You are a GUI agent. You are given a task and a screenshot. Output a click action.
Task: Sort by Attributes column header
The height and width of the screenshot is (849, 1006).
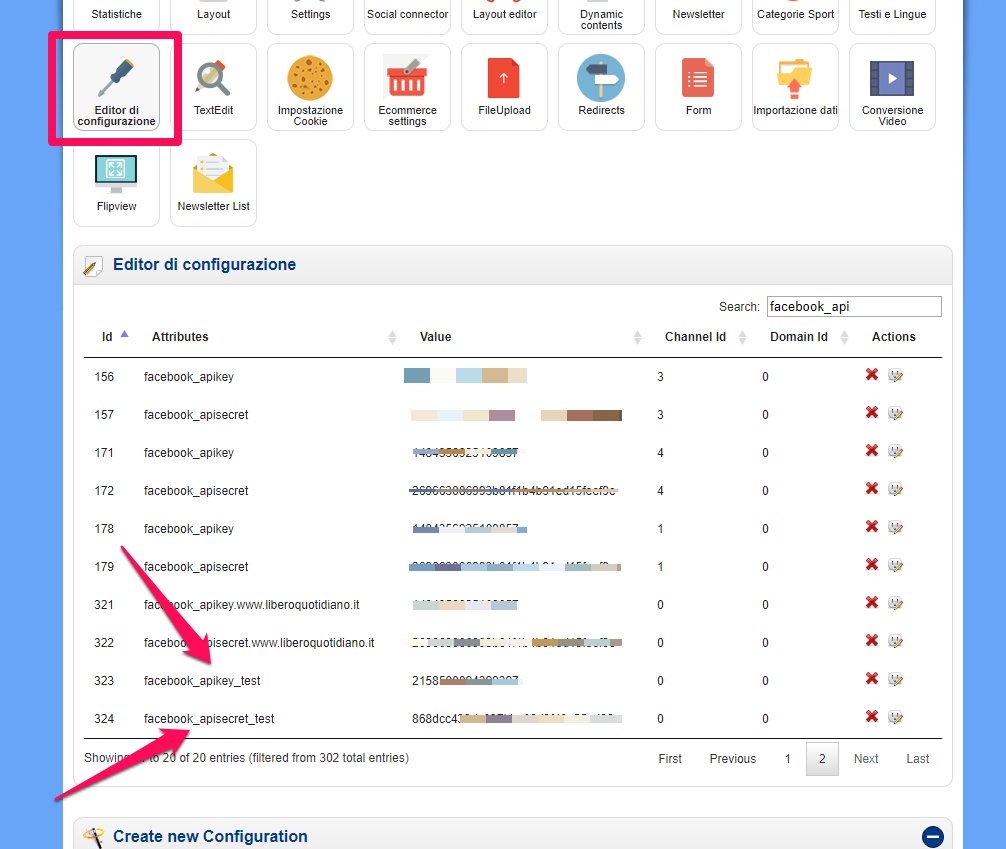pyautogui.click(x=181, y=337)
